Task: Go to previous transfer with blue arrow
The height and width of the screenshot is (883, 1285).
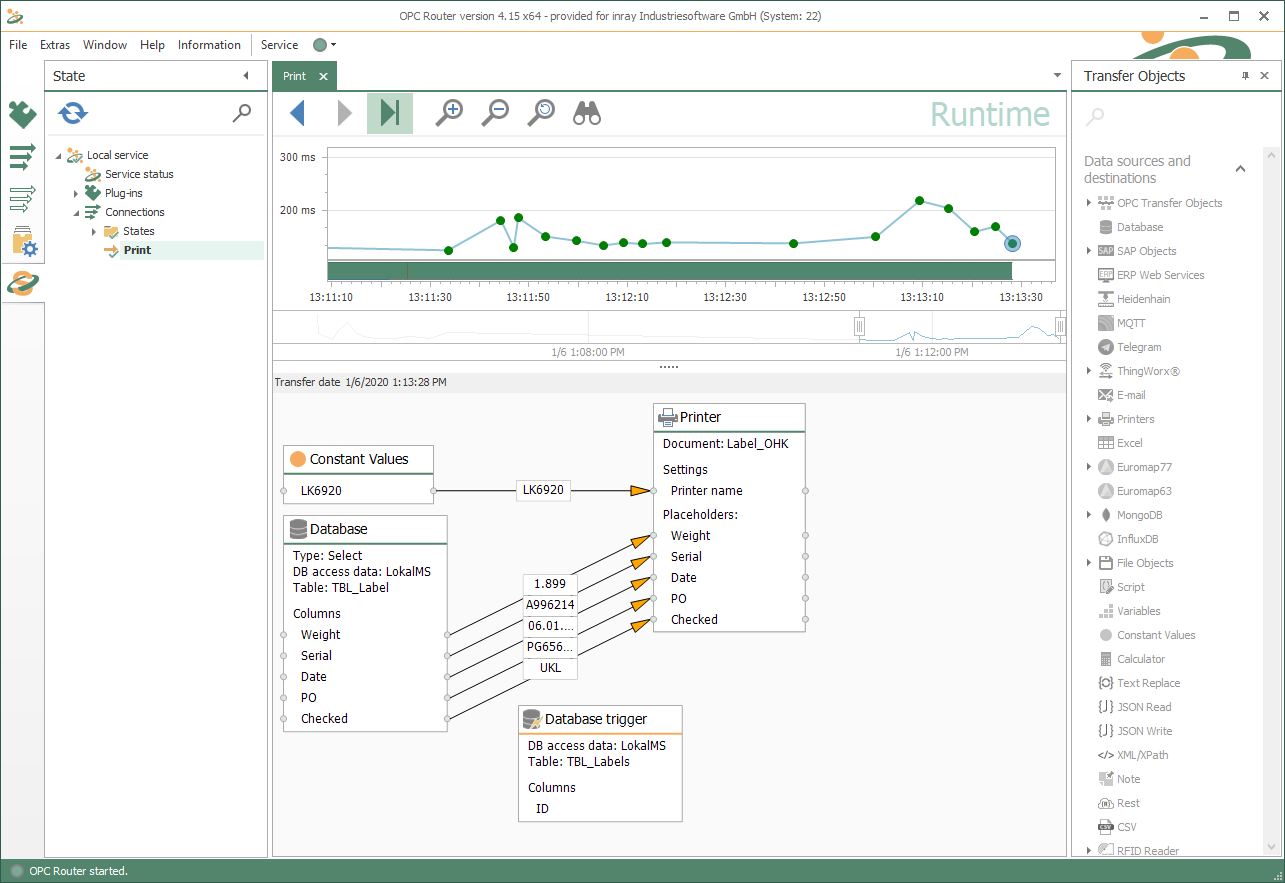Action: (297, 113)
